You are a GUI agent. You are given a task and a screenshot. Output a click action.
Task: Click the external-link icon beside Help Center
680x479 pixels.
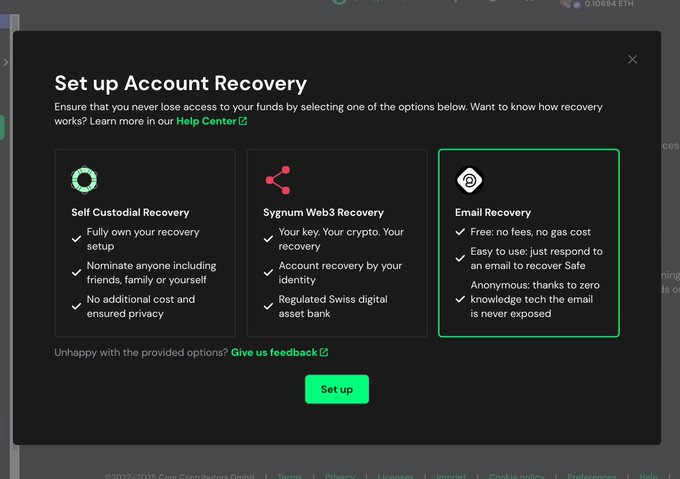tap(243, 121)
